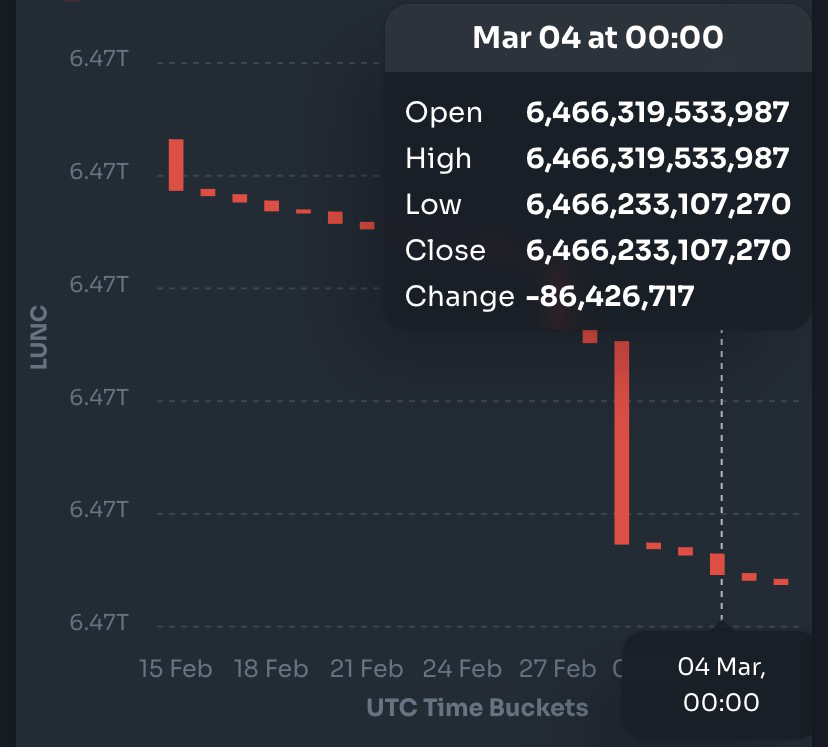Select the "27 Feb" x-axis date label
The width and height of the screenshot is (828, 747).
557,668
